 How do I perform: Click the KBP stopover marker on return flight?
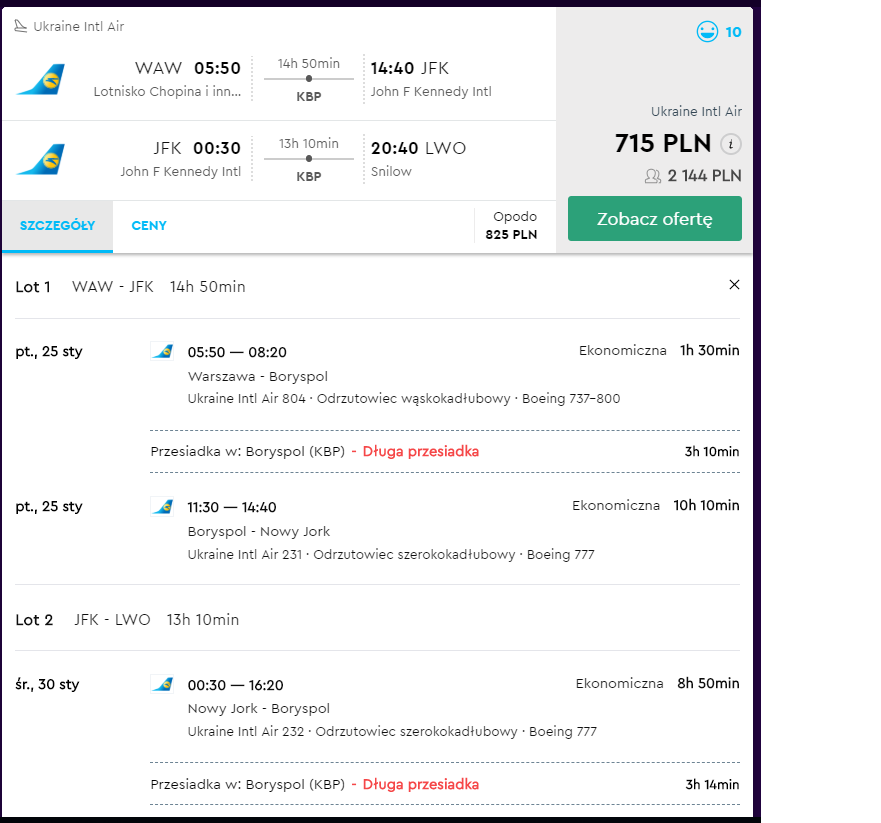[x=308, y=158]
